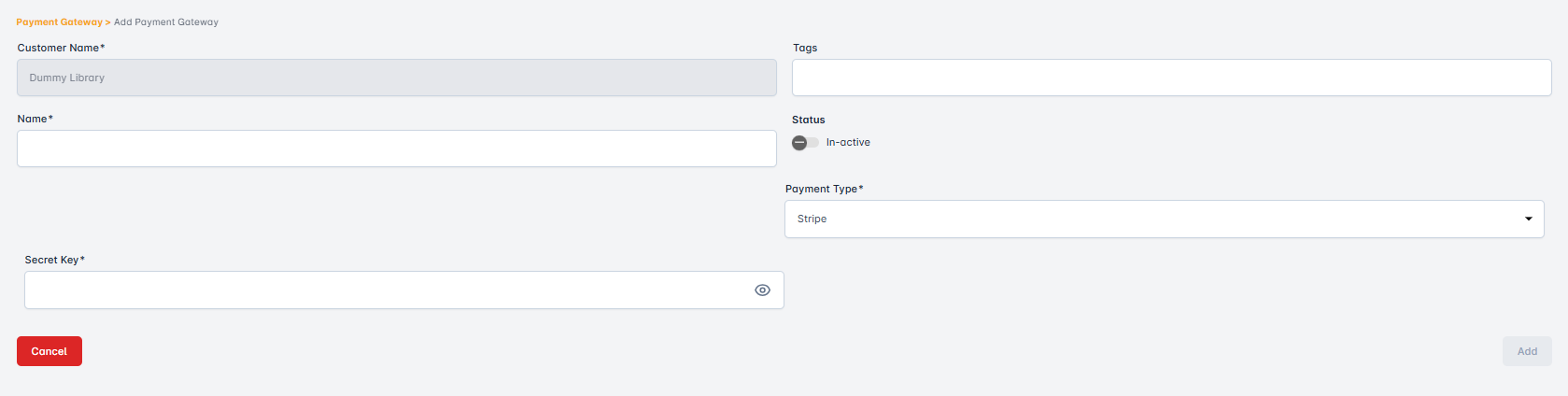
Task: Click into the Tags input field
Action: (x=1171, y=78)
